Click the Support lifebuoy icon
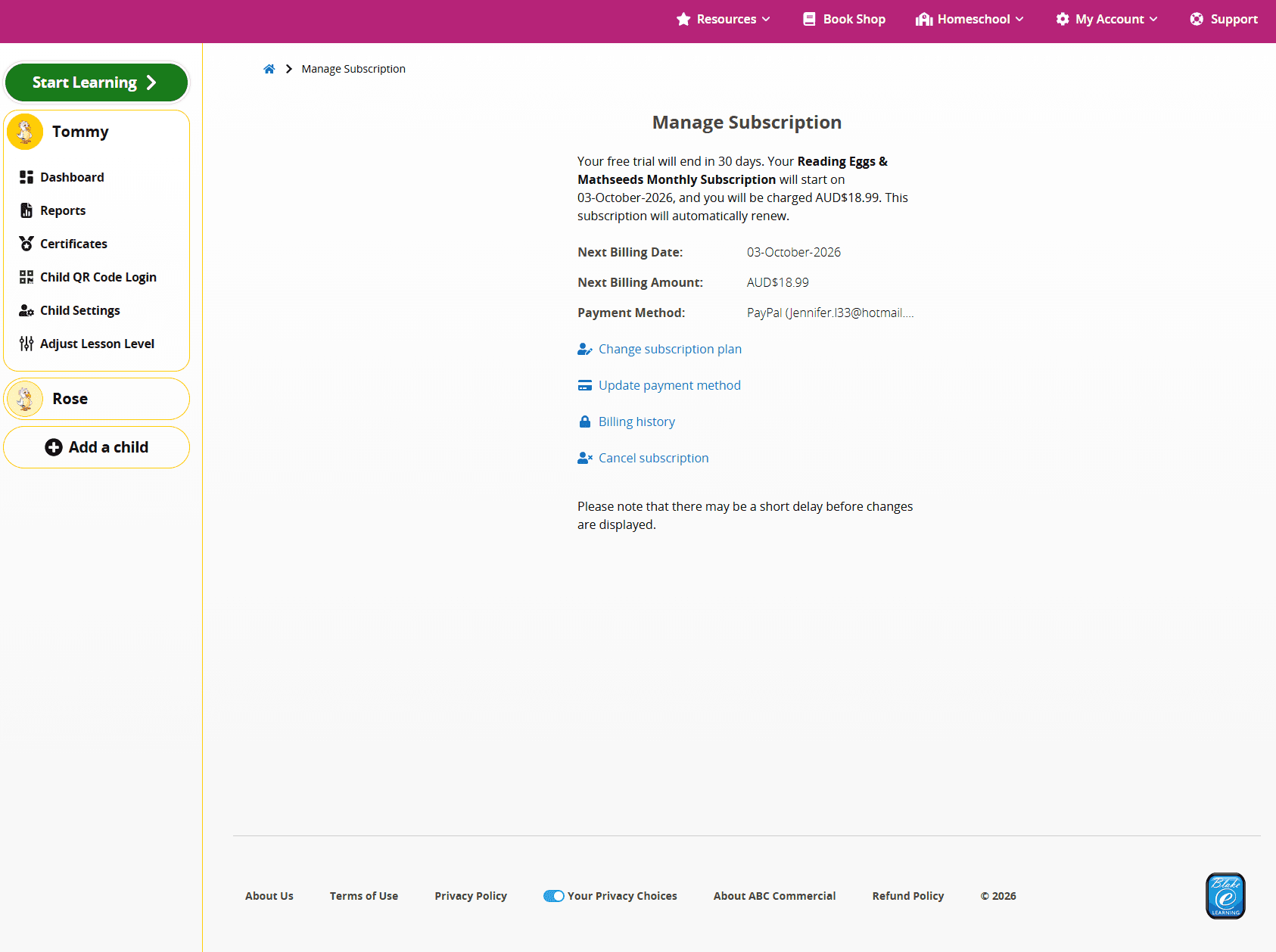Viewport: 1276px width, 952px height. (1197, 19)
